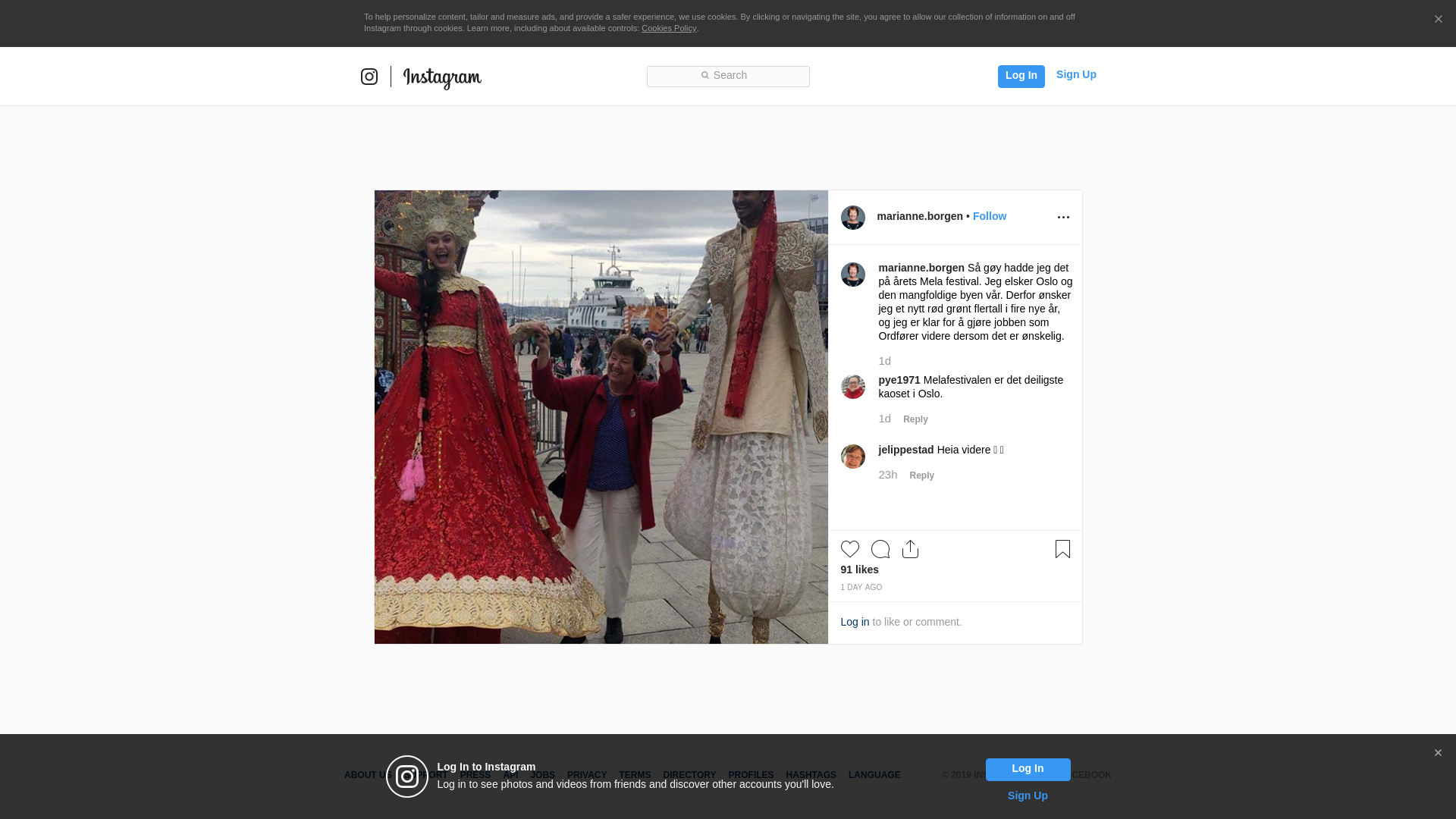Screen dimensions: 1456x819
Task: Open the JOBS footer link
Action: (541, 775)
